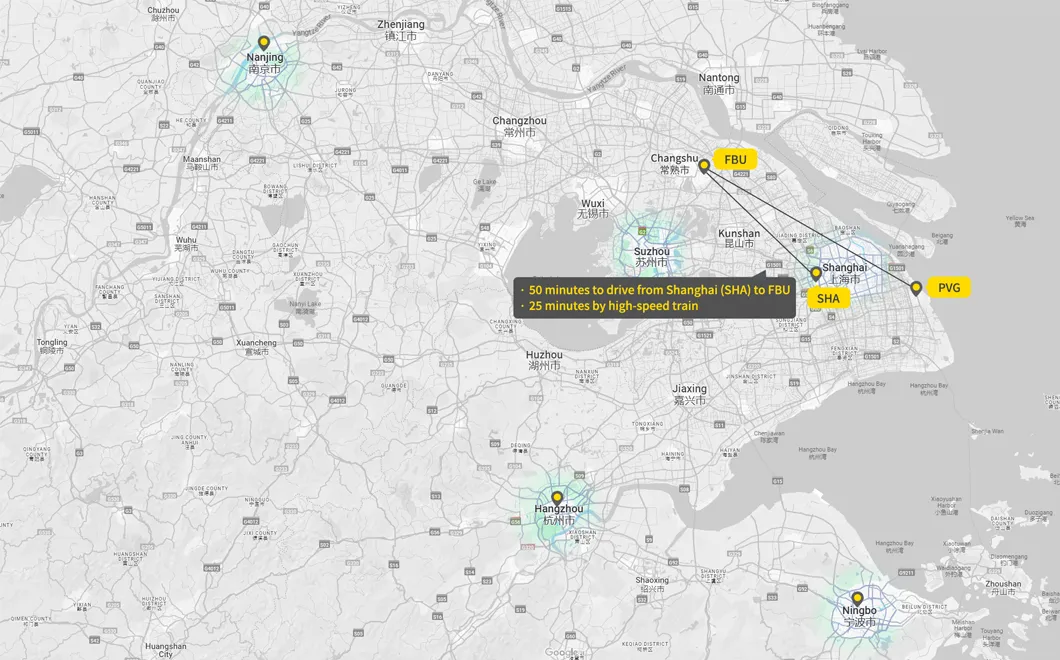Click the drive-time info tooltip box
The width and height of the screenshot is (1060, 660).
click(x=654, y=297)
